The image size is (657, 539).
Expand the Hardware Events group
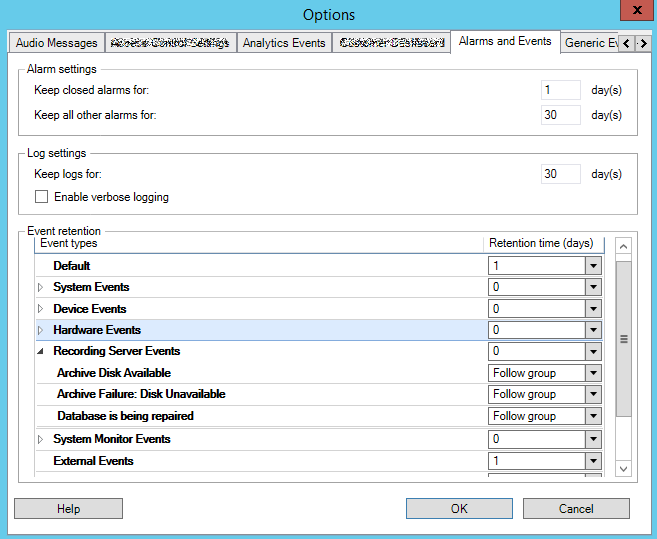coord(41,331)
